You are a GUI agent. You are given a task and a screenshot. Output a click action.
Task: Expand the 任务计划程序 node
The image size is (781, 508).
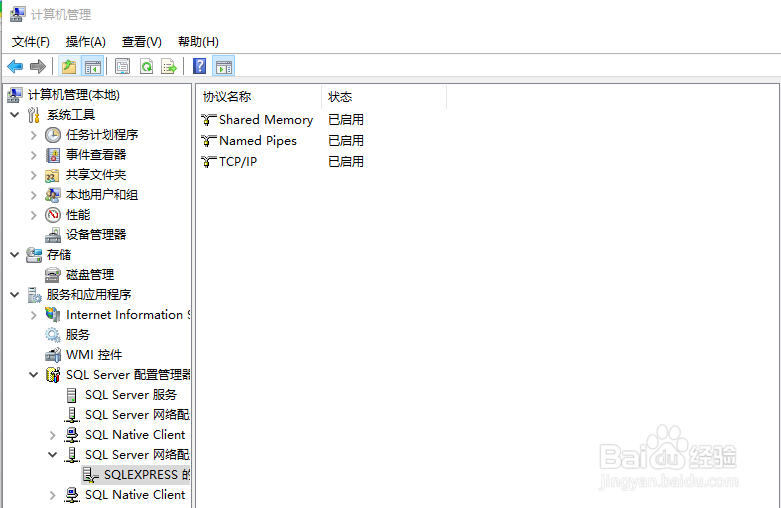(x=33, y=135)
